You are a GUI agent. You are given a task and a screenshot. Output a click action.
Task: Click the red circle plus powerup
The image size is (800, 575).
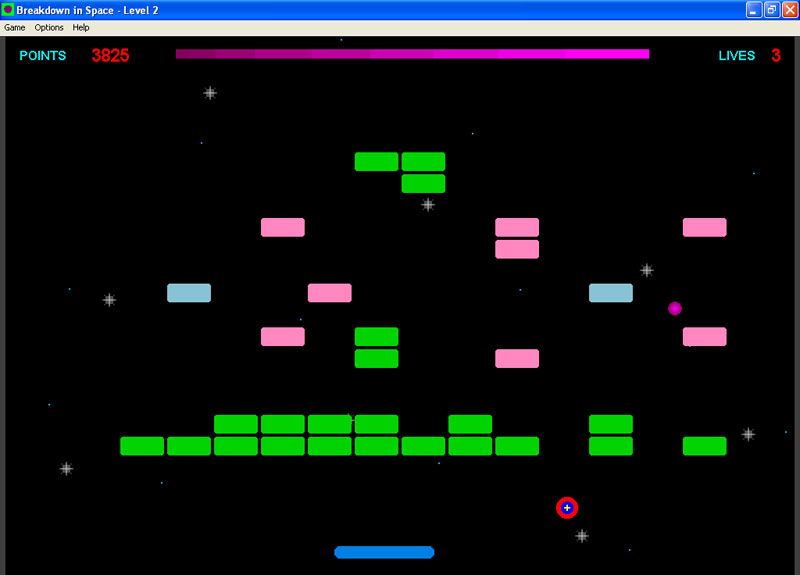point(567,508)
